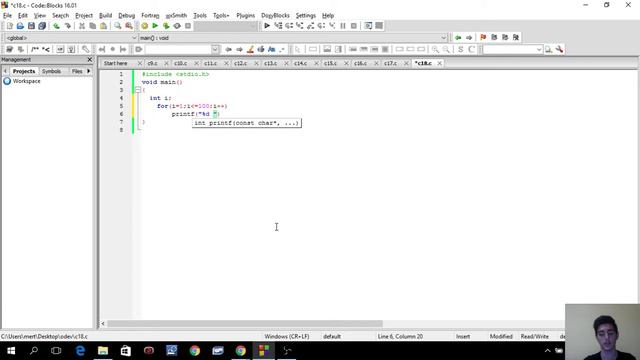Go to previous bookmark
This screenshot has width=640, height=360.
coord(494,38)
